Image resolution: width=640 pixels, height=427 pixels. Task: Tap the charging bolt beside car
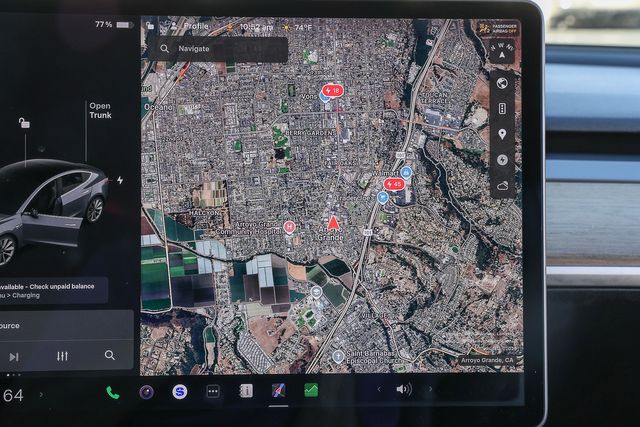point(120,180)
